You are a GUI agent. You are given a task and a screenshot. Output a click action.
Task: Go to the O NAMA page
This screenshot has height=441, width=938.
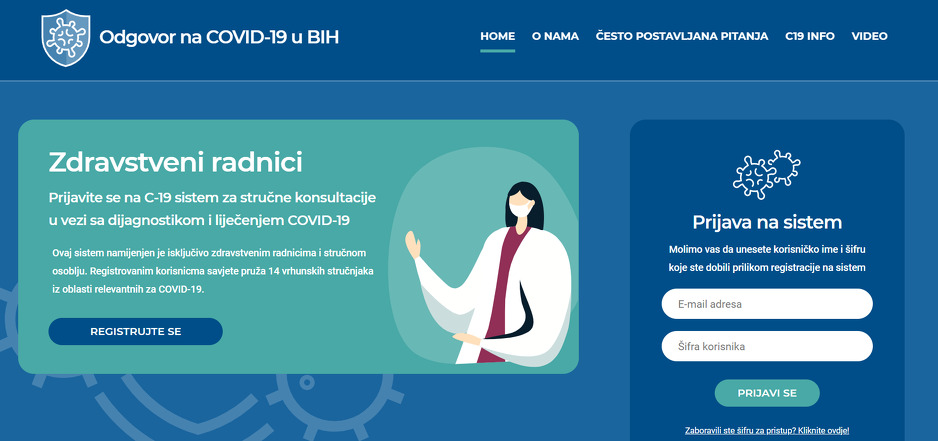point(555,36)
